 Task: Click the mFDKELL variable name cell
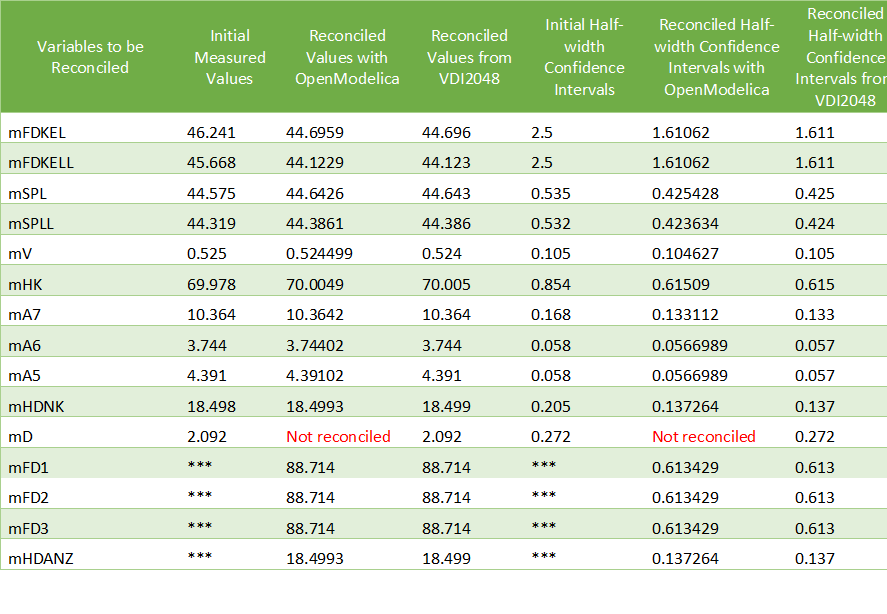(x=41, y=162)
